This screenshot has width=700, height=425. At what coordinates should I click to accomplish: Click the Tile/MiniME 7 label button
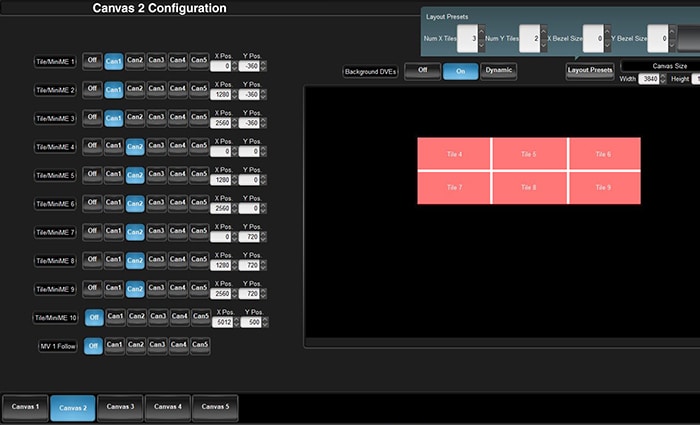click(x=56, y=233)
